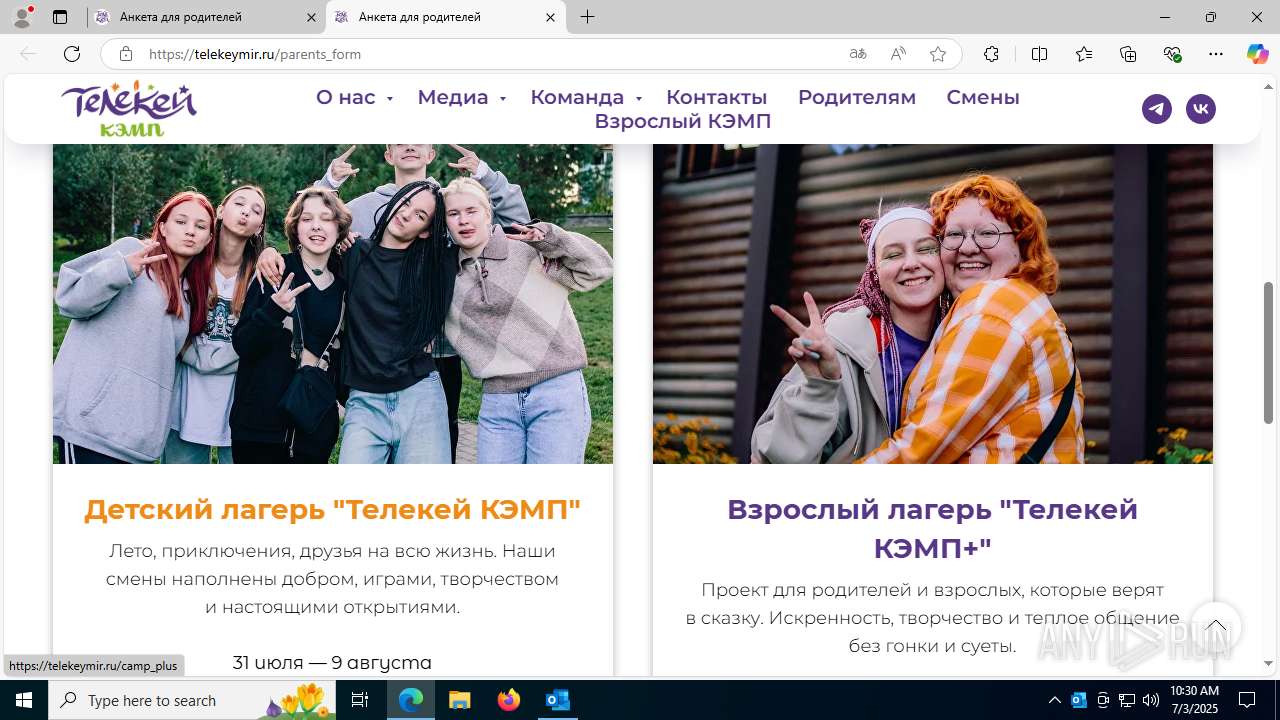Click the adult camp two-women photo

[933, 304]
